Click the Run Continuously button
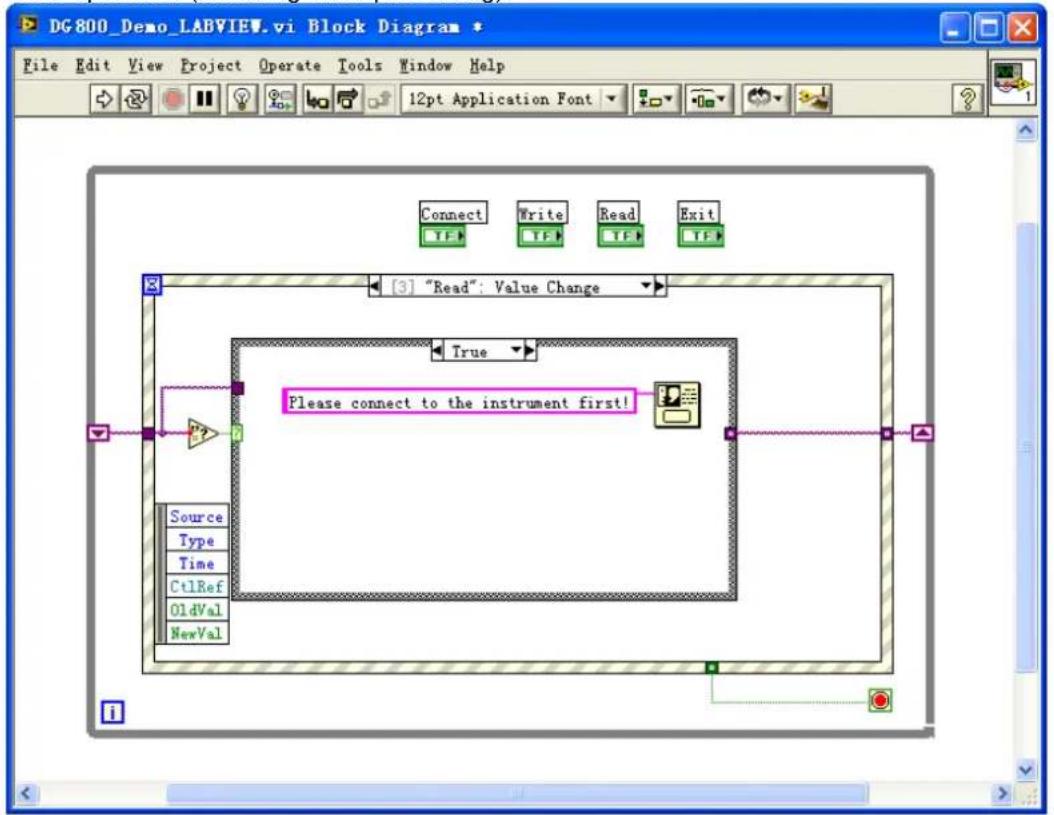 [136, 100]
